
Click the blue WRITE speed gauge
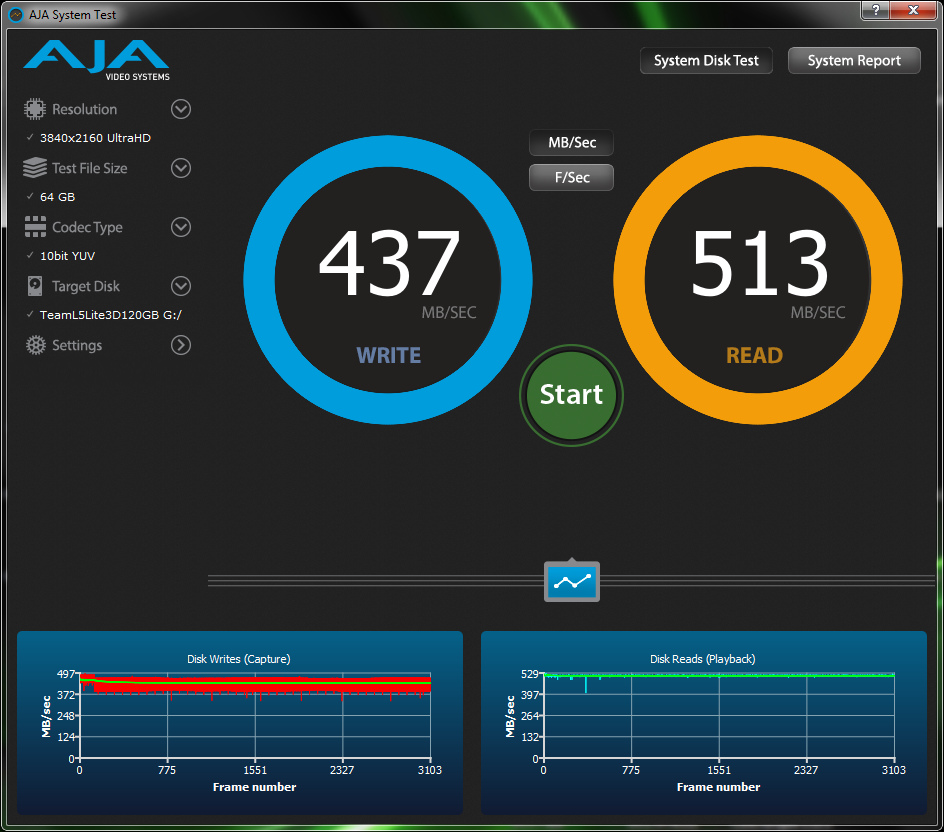(388, 280)
